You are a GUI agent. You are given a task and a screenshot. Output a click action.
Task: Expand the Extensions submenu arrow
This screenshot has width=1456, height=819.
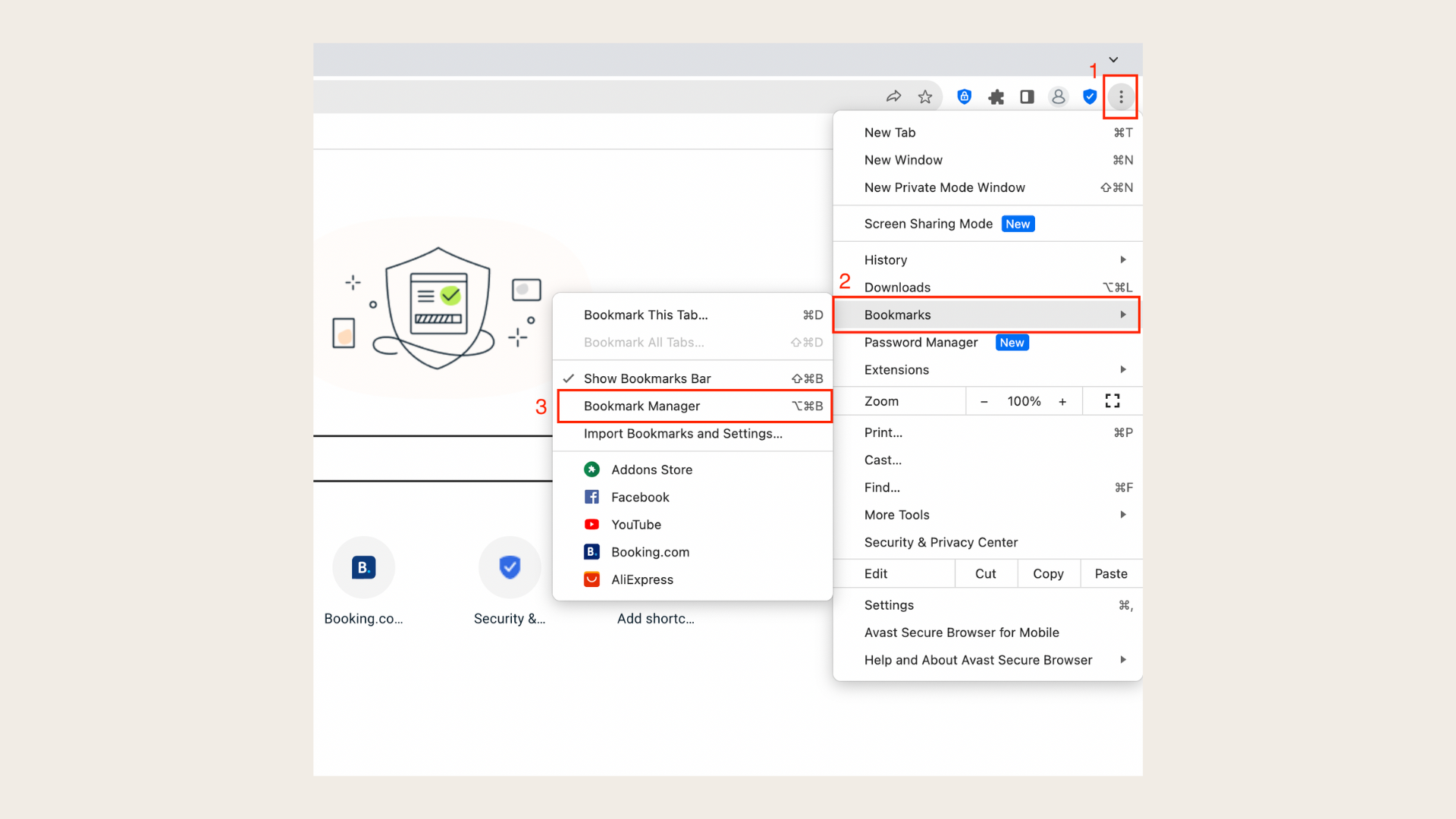[x=1123, y=369]
